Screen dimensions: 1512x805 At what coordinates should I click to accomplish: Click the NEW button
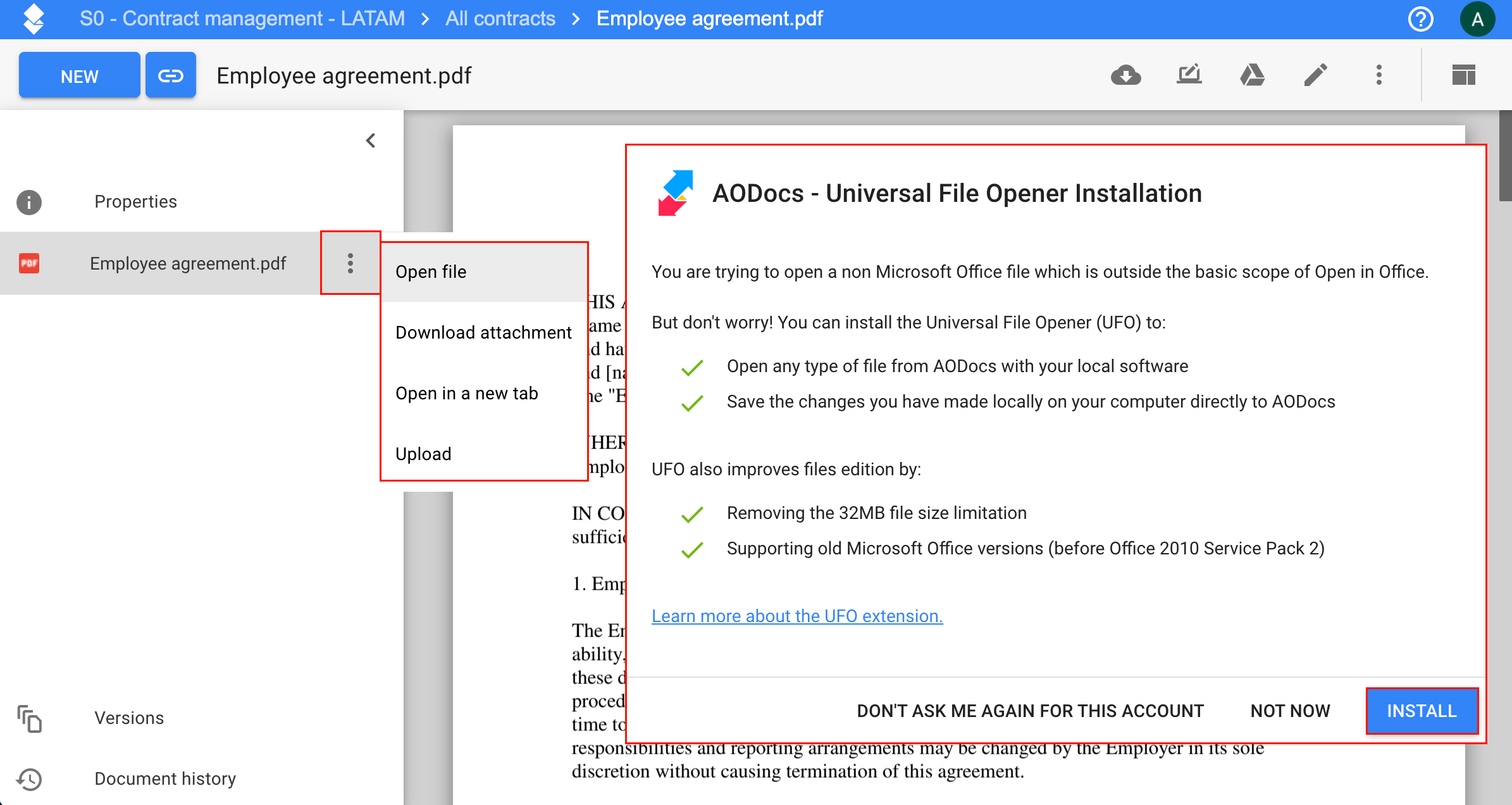point(79,75)
